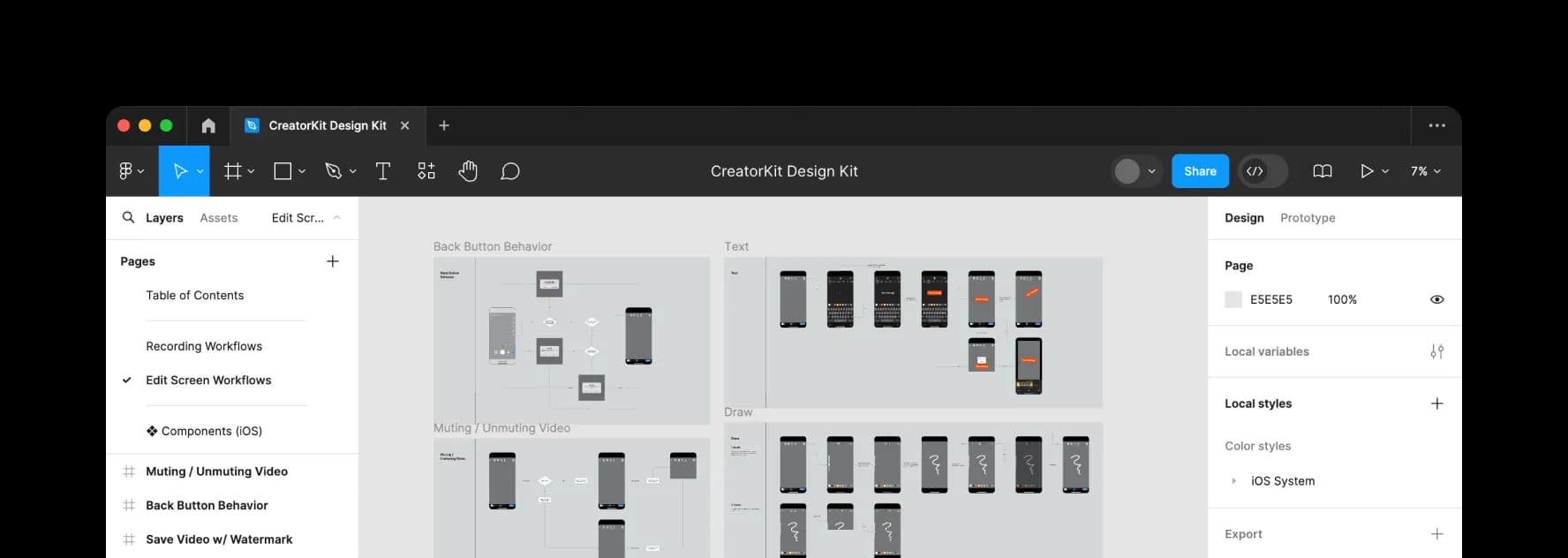
Task: Add an export setting
Action: pos(1437,534)
